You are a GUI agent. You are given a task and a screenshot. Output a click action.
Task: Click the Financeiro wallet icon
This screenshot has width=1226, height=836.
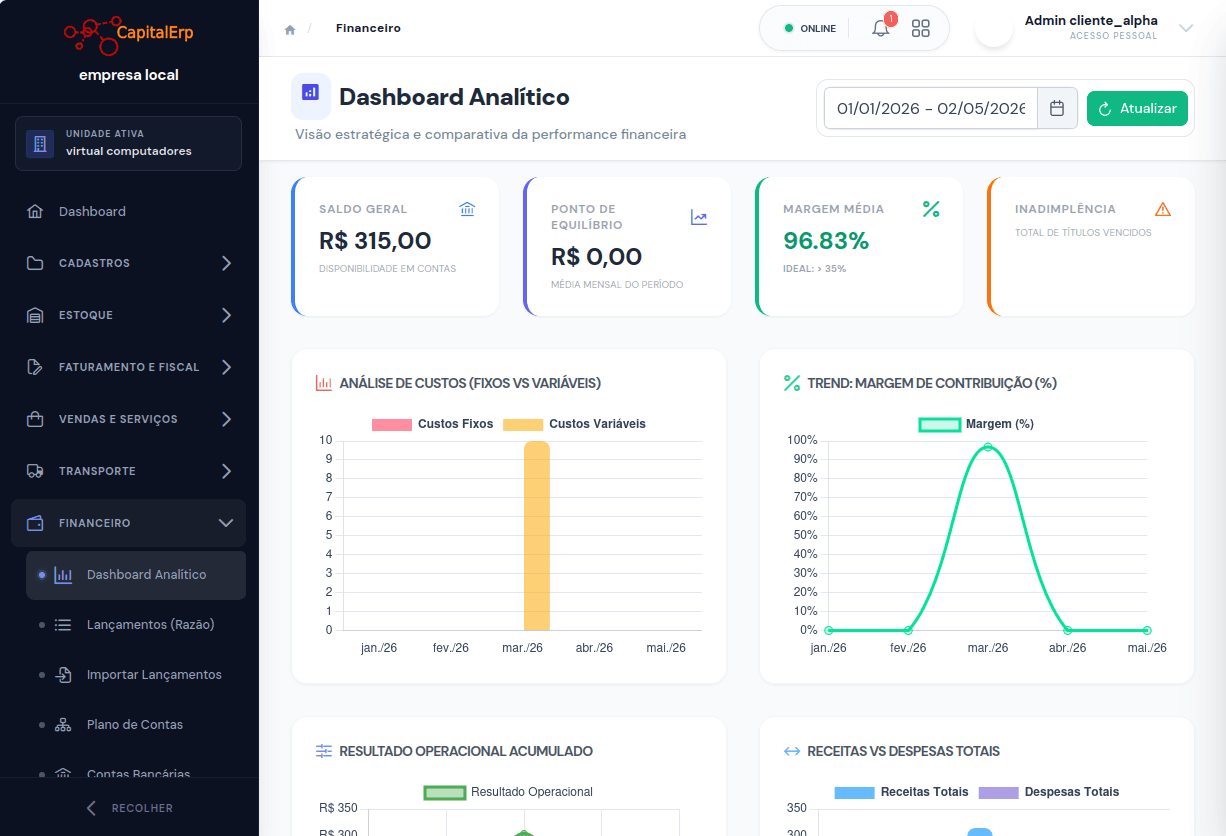click(35, 523)
